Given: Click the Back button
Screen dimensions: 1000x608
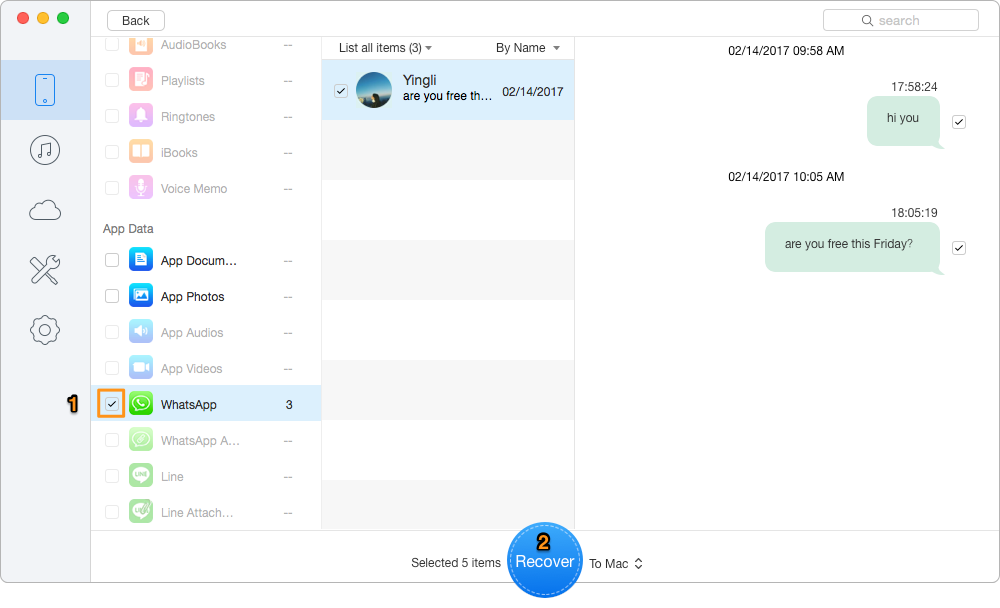Looking at the screenshot, I should tap(135, 20).
